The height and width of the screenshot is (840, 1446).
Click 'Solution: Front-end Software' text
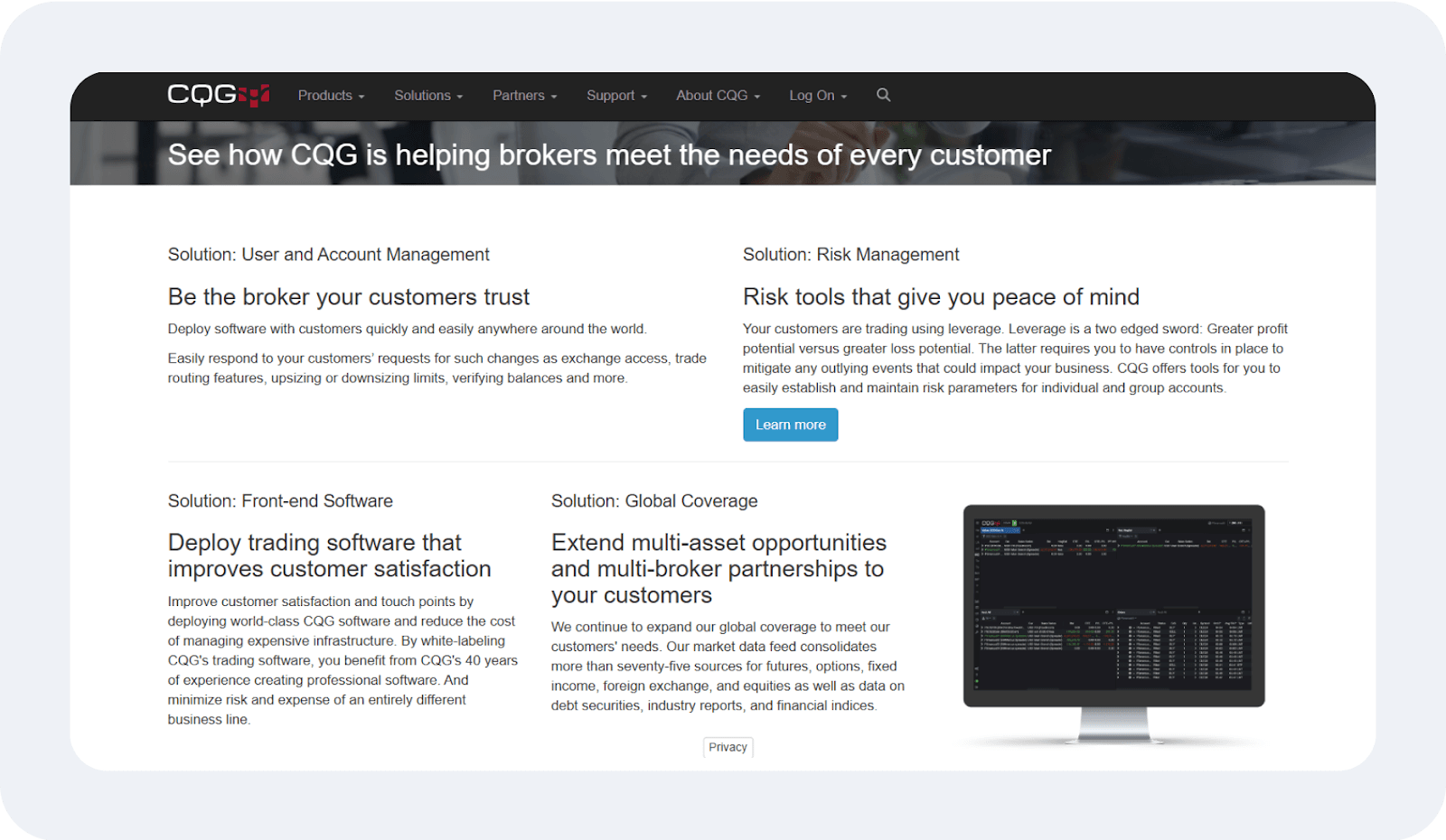[280, 501]
